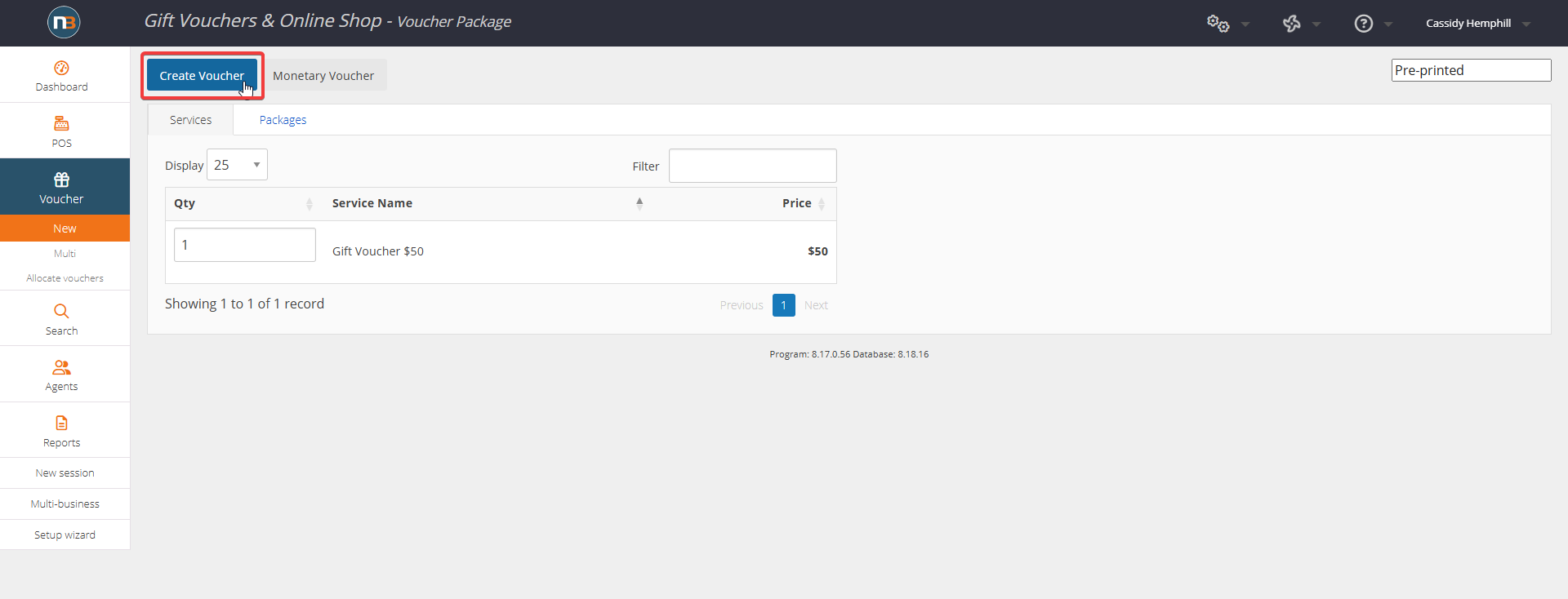Open the help question mark icon

coord(1363,24)
